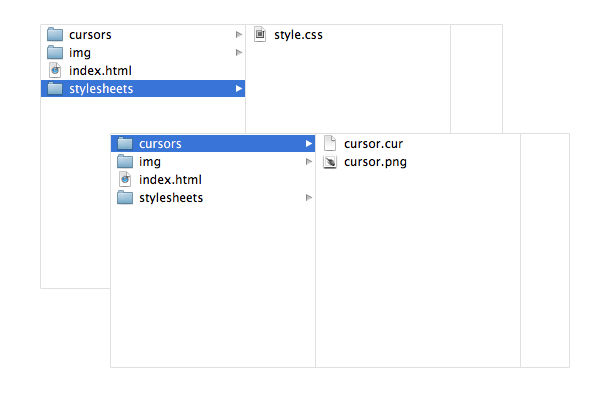The height and width of the screenshot is (400, 600).
Task: Select cursor.cur file name
Action: [373, 144]
